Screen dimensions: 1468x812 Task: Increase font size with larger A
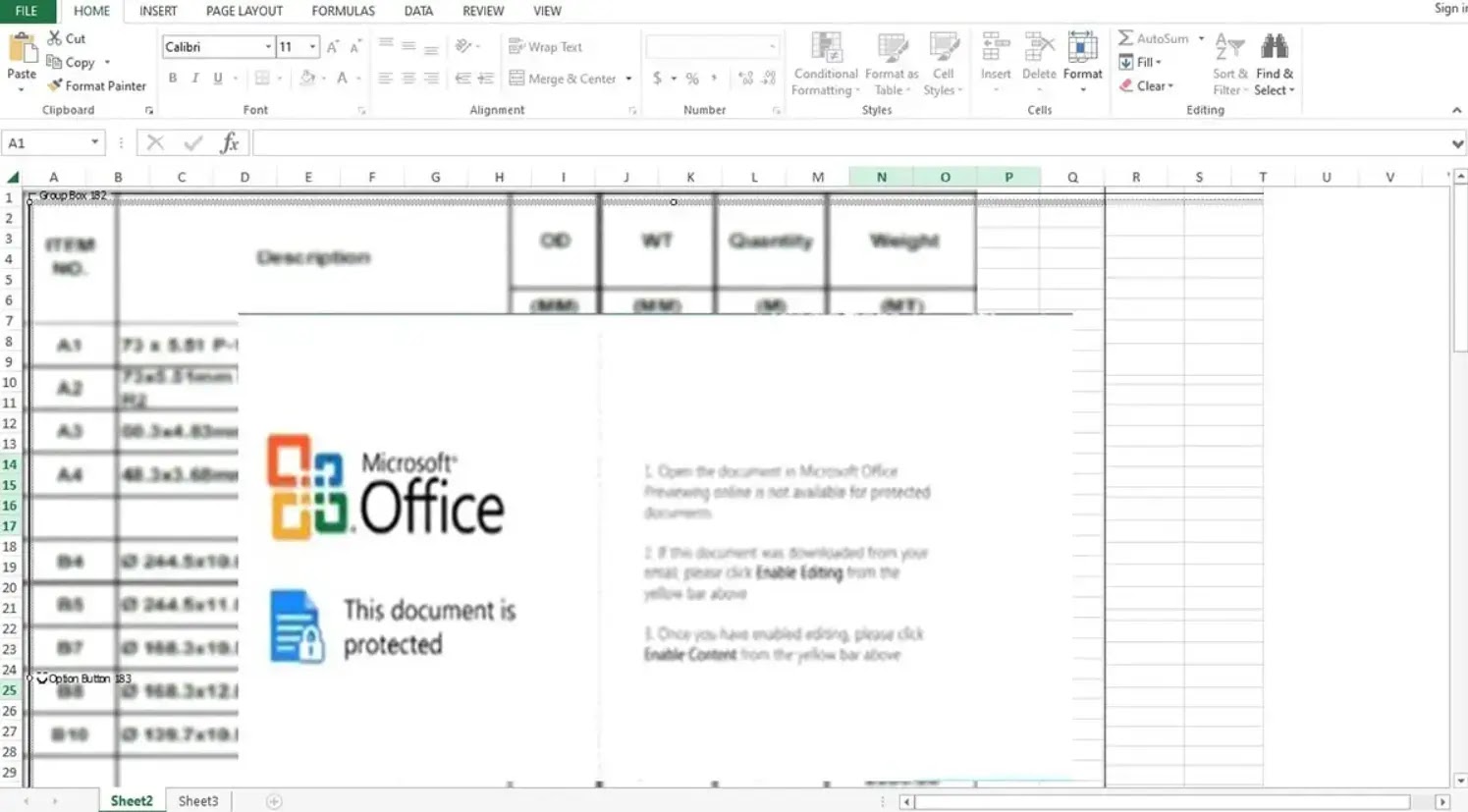pyautogui.click(x=332, y=47)
